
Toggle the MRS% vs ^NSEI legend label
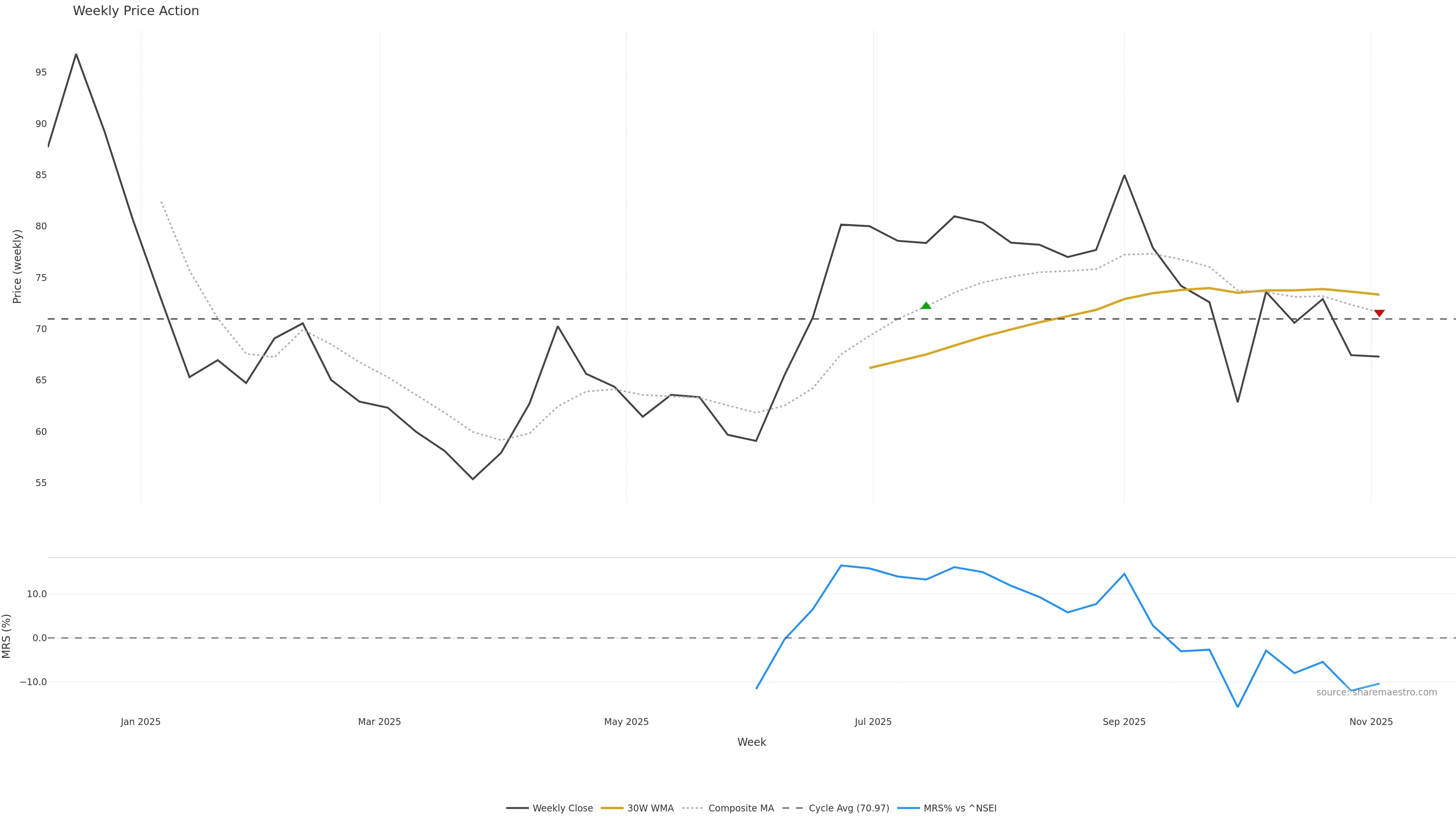point(960,808)
